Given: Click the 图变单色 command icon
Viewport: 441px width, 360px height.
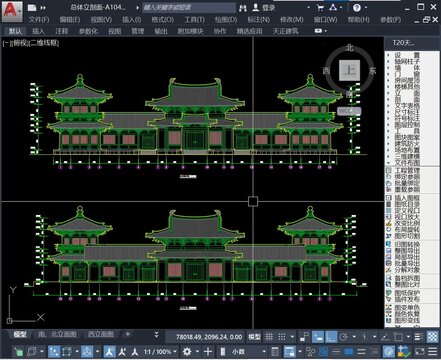Looking at the screenshot, I should pos(389,308).
